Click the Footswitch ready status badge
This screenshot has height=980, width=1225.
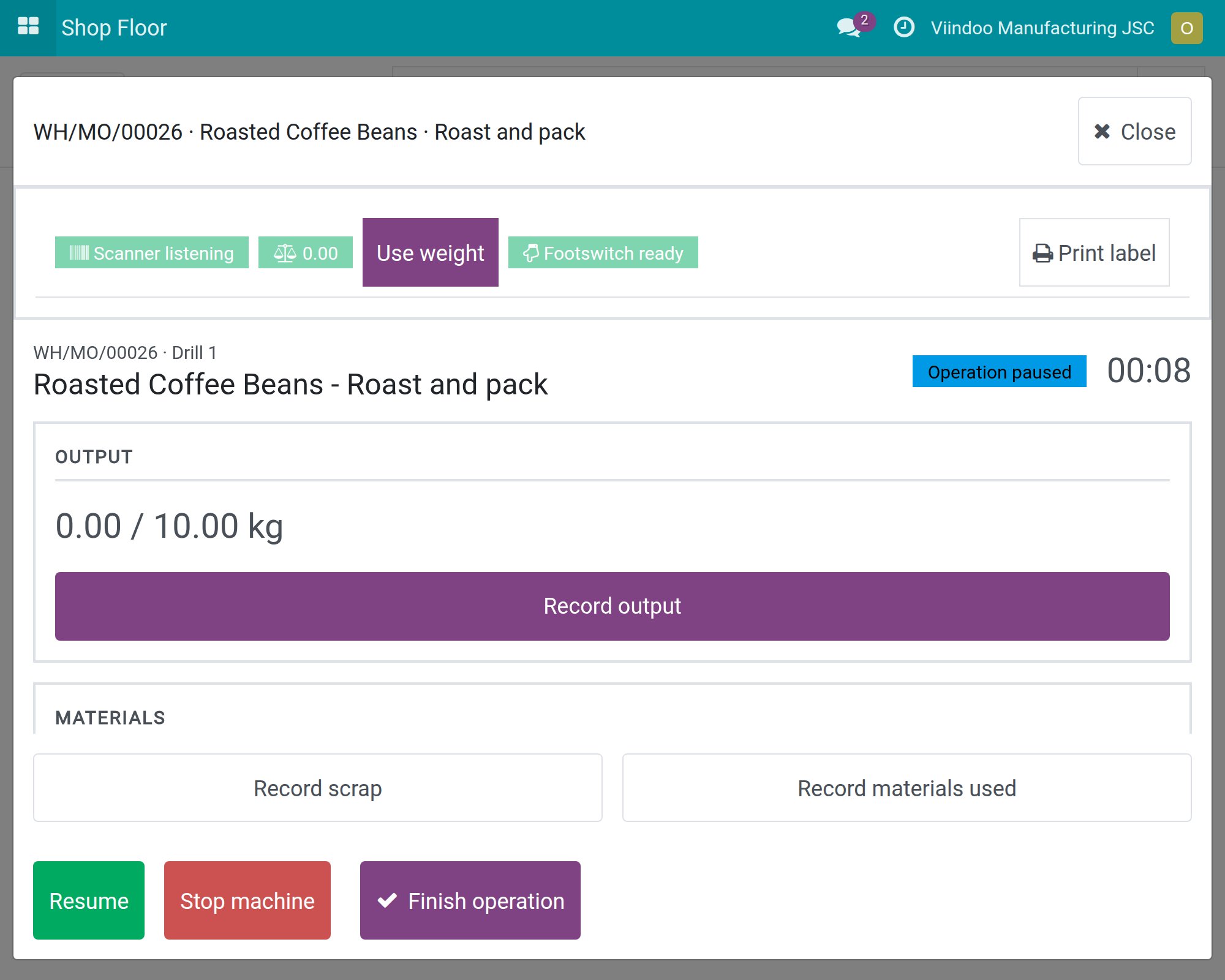pos(603,252)
